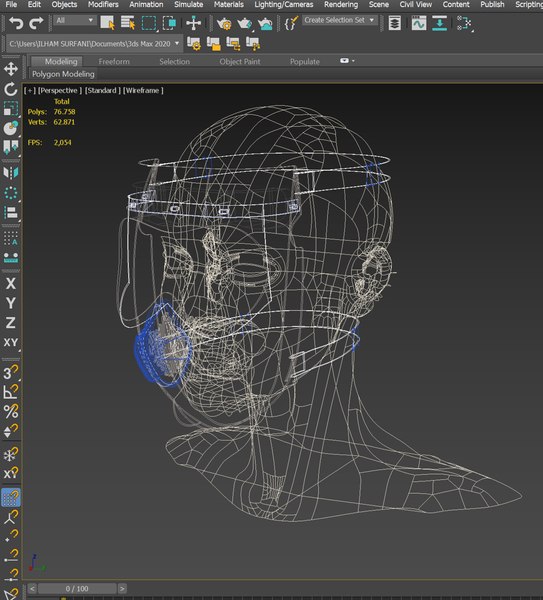Open the ribbon display options dropdown arrow
This screenshot has width=543, height=600.
pos(353,61)
